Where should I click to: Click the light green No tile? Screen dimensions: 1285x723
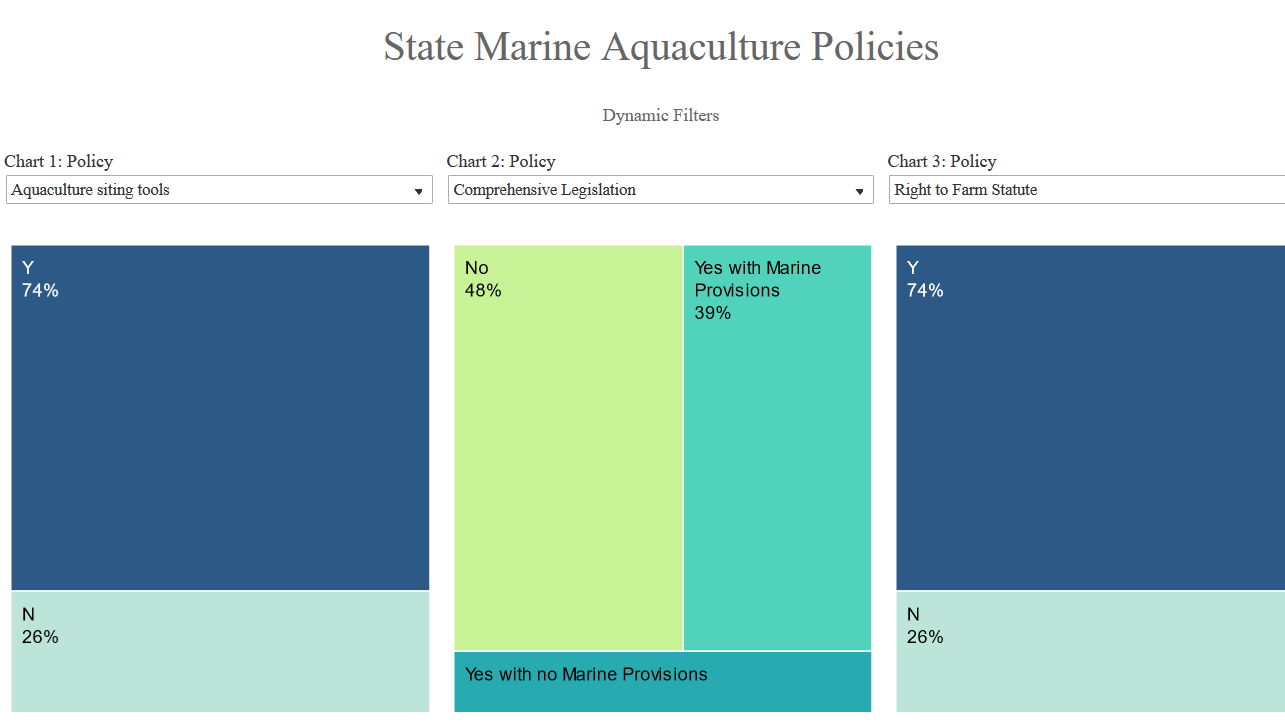tap(568, 450)
